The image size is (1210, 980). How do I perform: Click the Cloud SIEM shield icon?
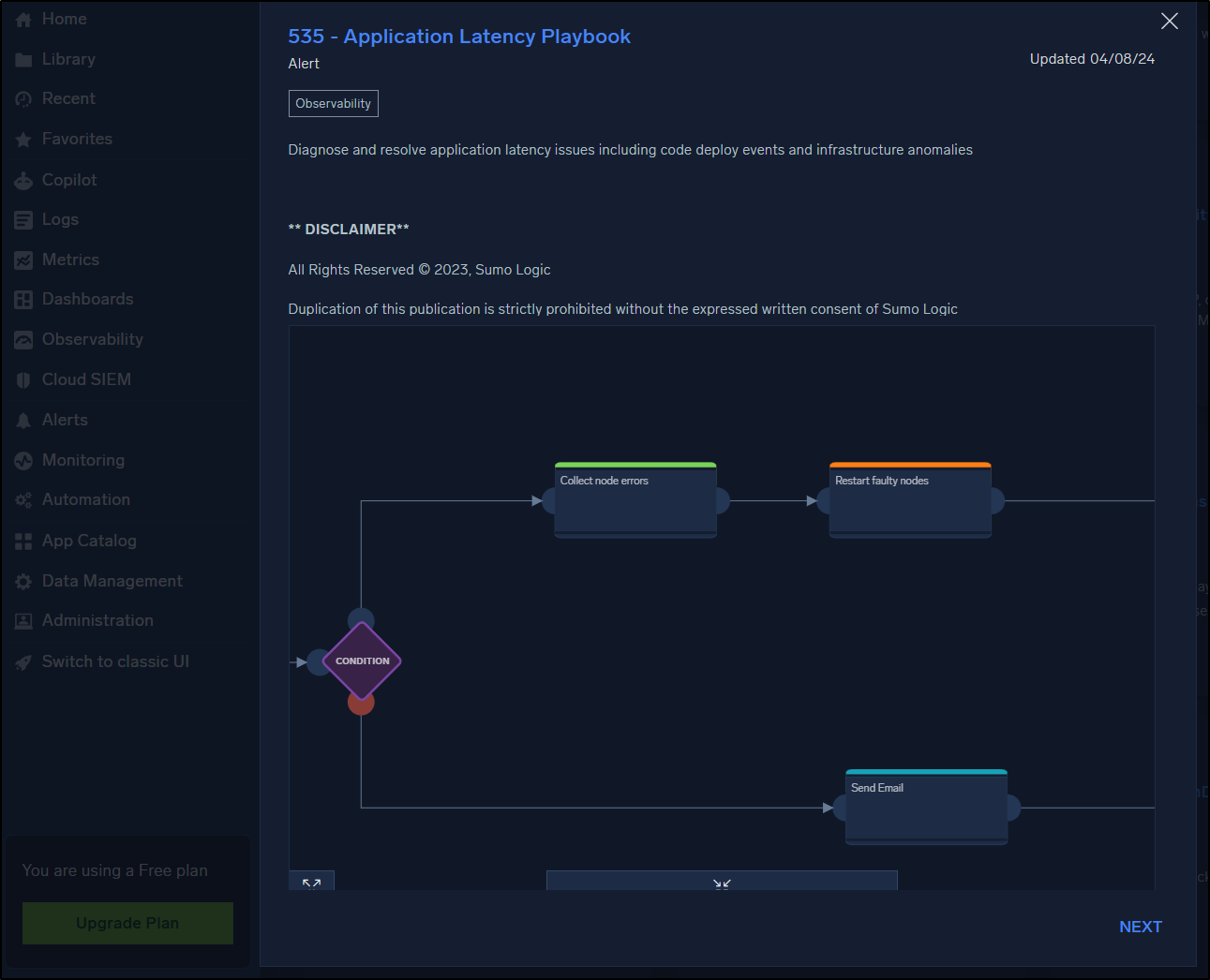(x=23, y=380)
